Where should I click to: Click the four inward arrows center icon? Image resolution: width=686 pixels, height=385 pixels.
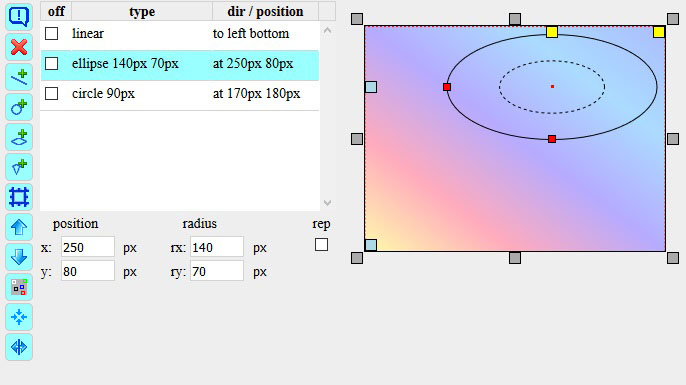click(x=19, y=317)
